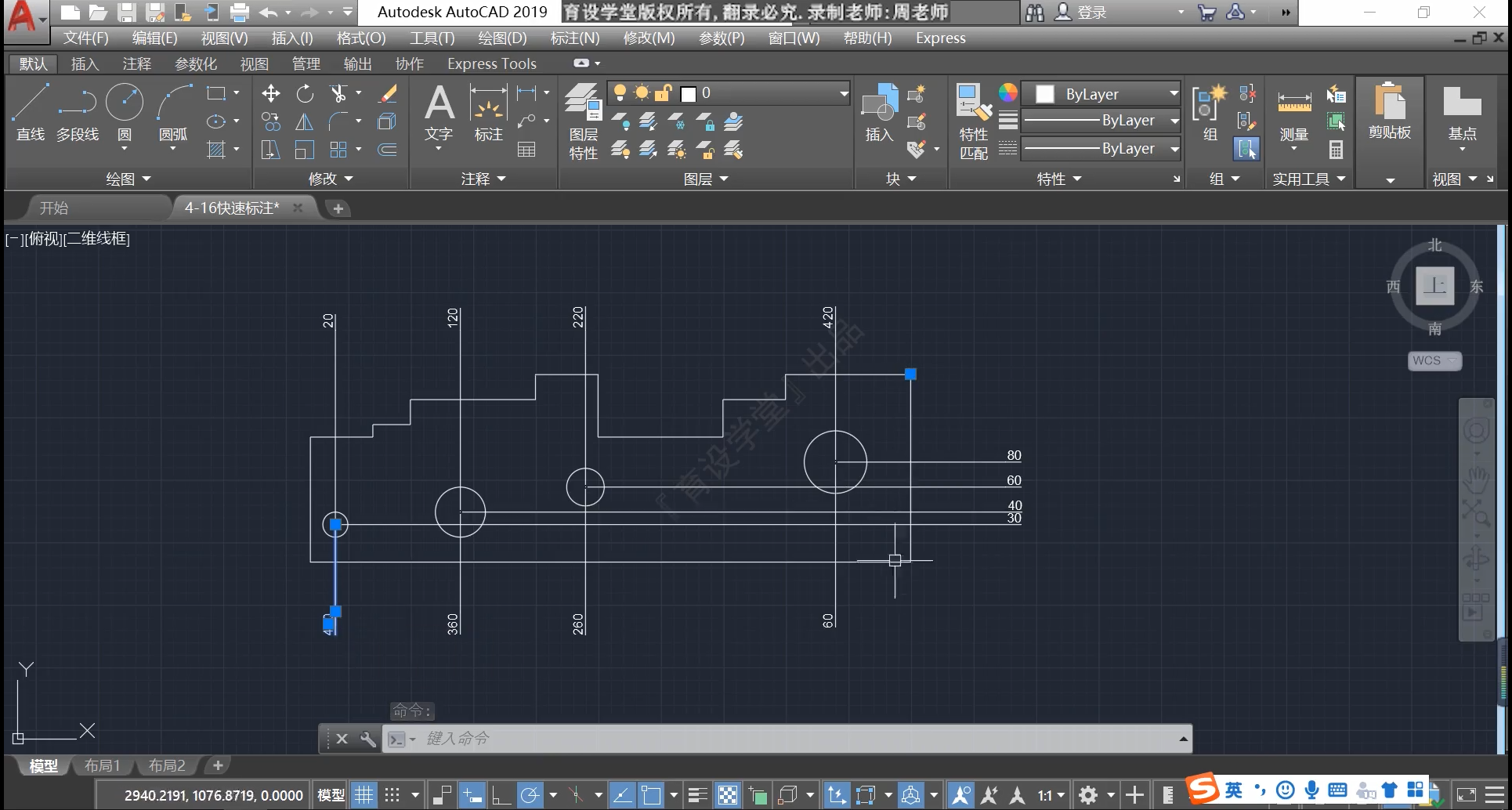The width and height of the screenshot is (1512, 810).
Task: Click the WCS coordinate system button
Action: (x=1434, y=360)
